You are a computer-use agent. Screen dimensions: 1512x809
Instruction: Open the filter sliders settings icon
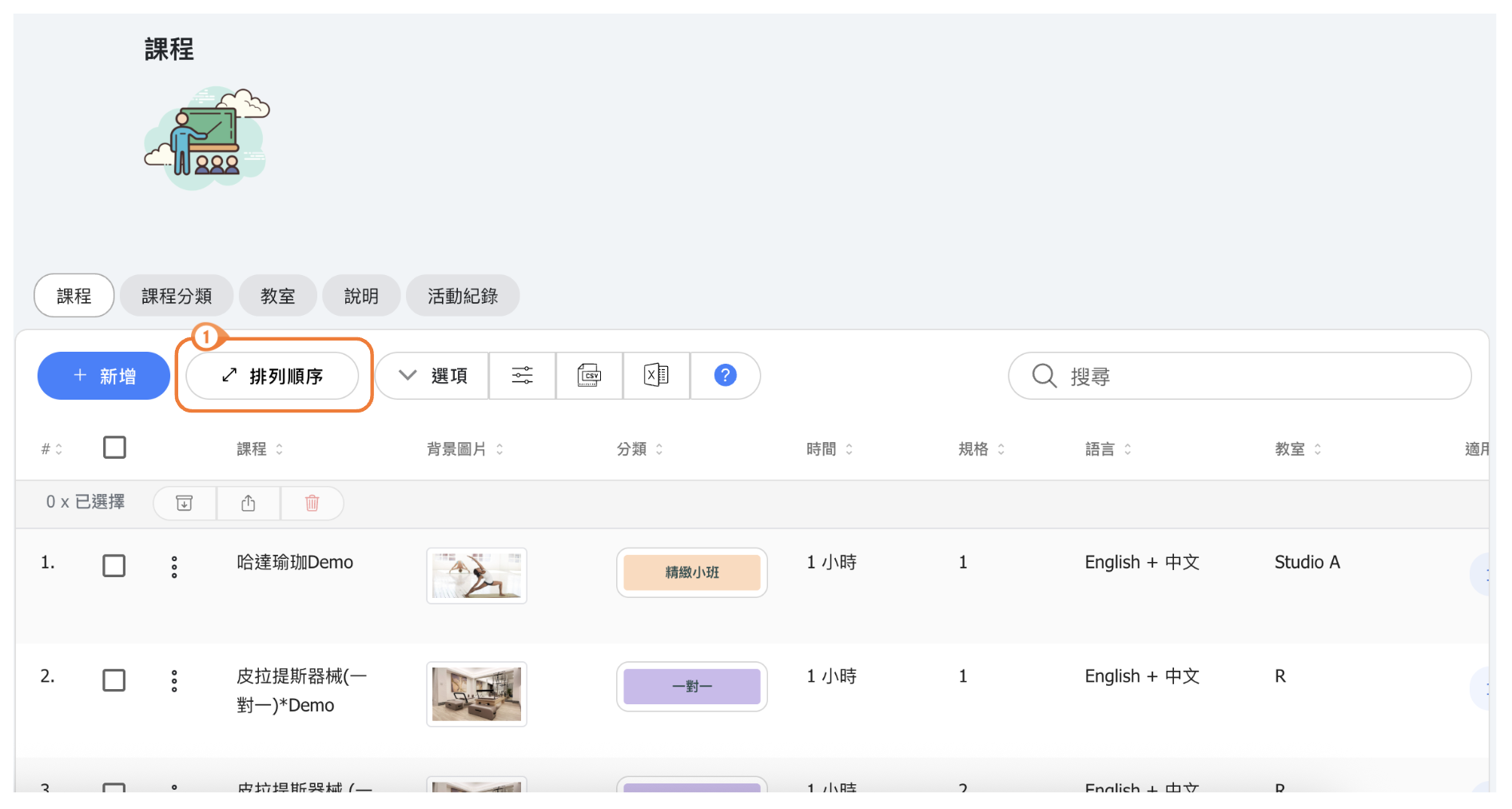[x=522, y=376]
